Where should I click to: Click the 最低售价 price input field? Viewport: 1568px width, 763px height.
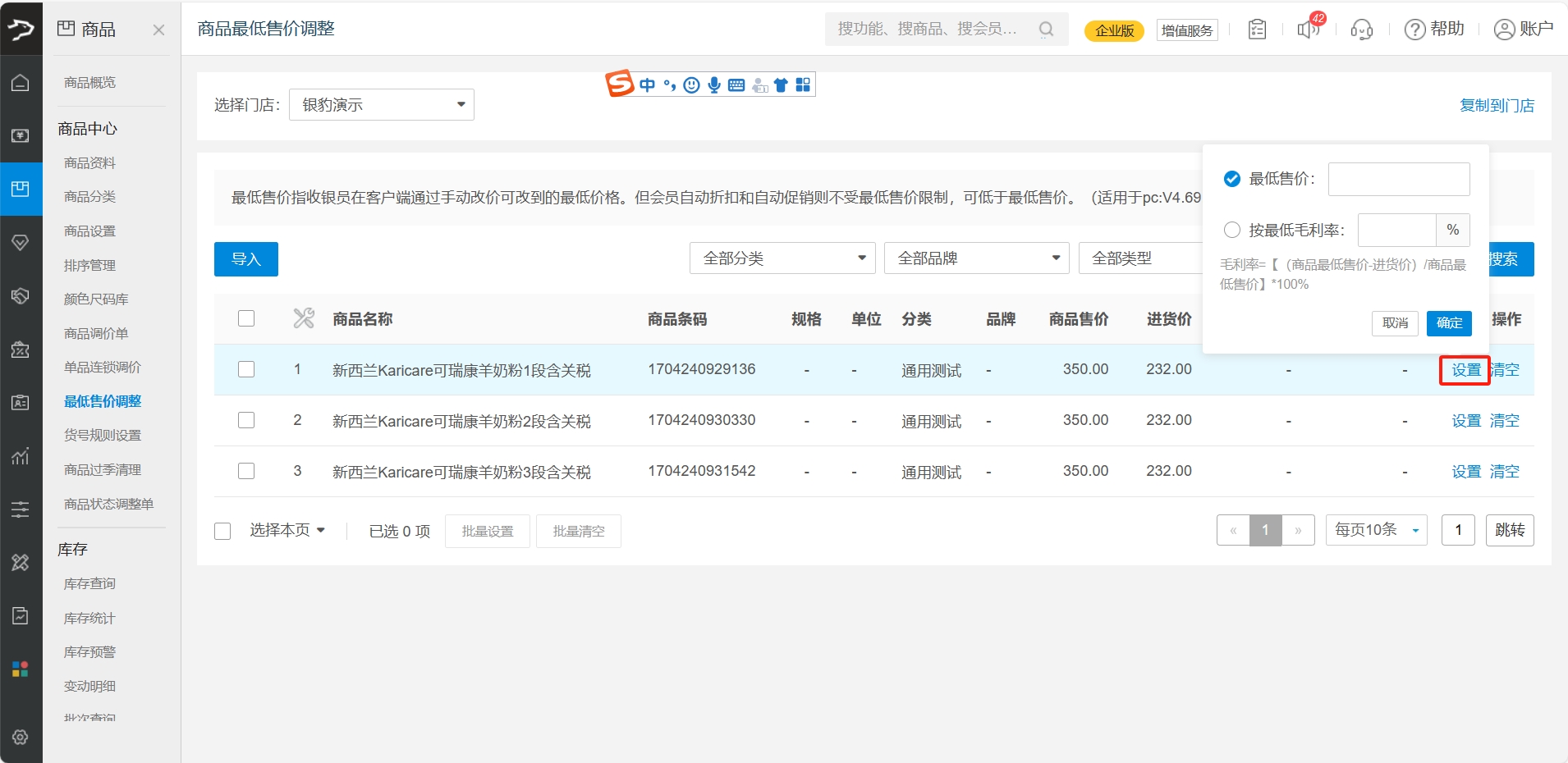coord(1399,179)
